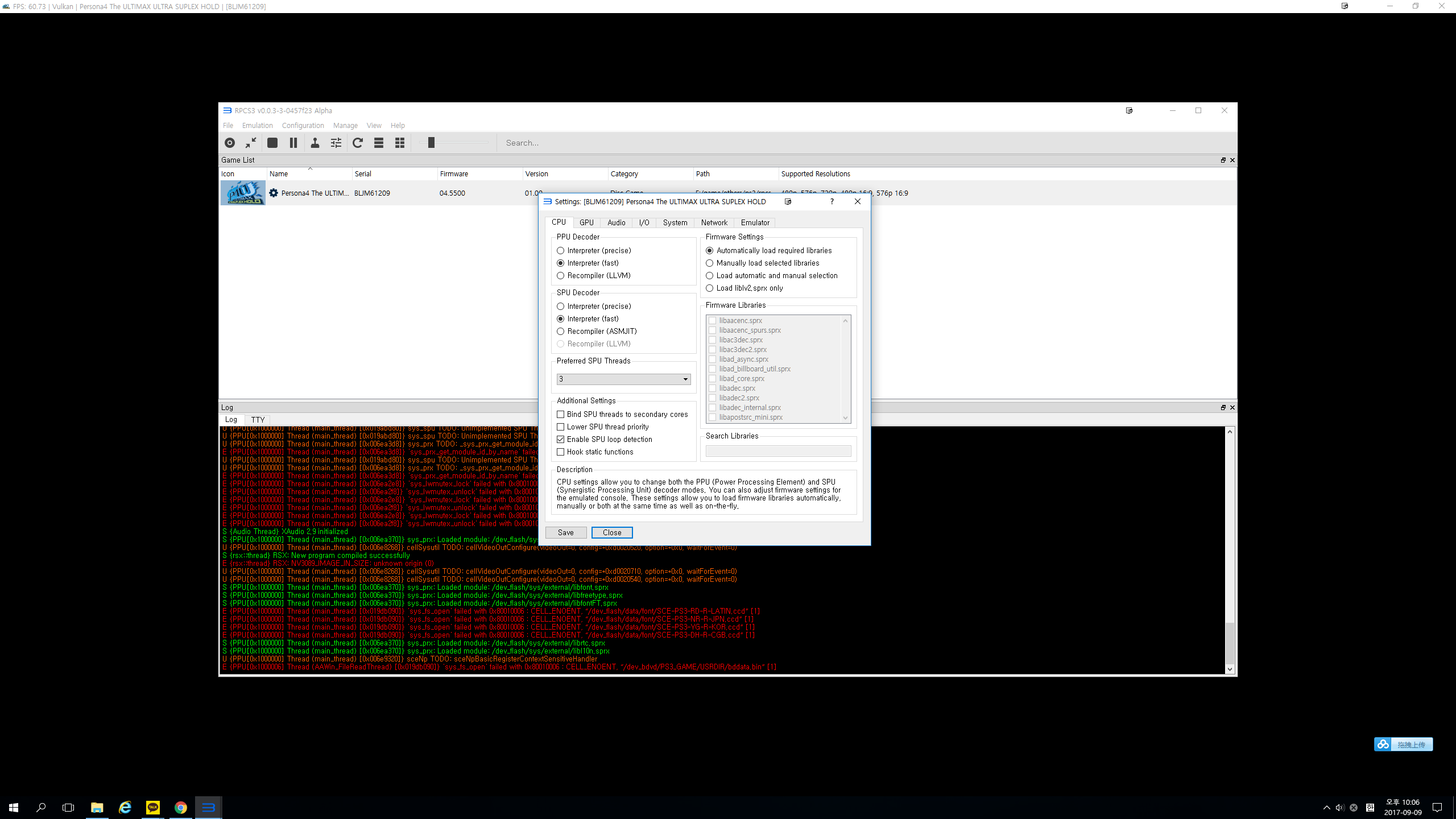Open File Explorer from taskbar

coord(97,808)
